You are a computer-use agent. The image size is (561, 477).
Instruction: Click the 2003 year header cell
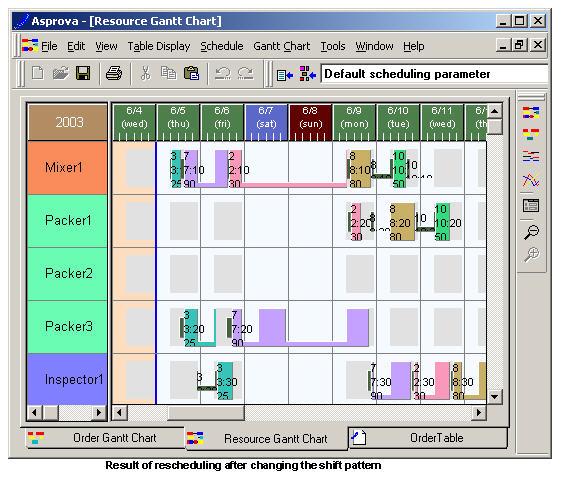point(67,122)
